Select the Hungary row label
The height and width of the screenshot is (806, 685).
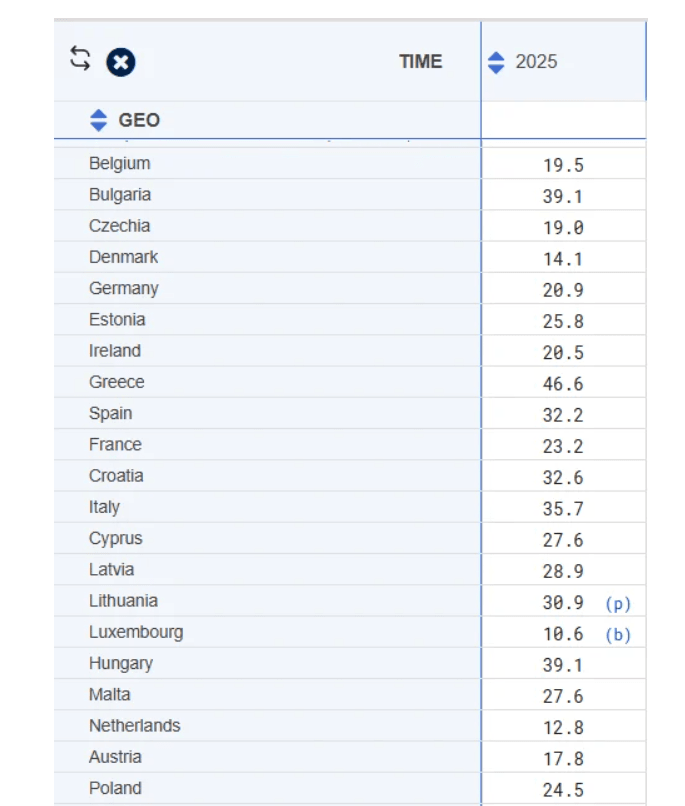pyautogui.click(x=121, y=664)
